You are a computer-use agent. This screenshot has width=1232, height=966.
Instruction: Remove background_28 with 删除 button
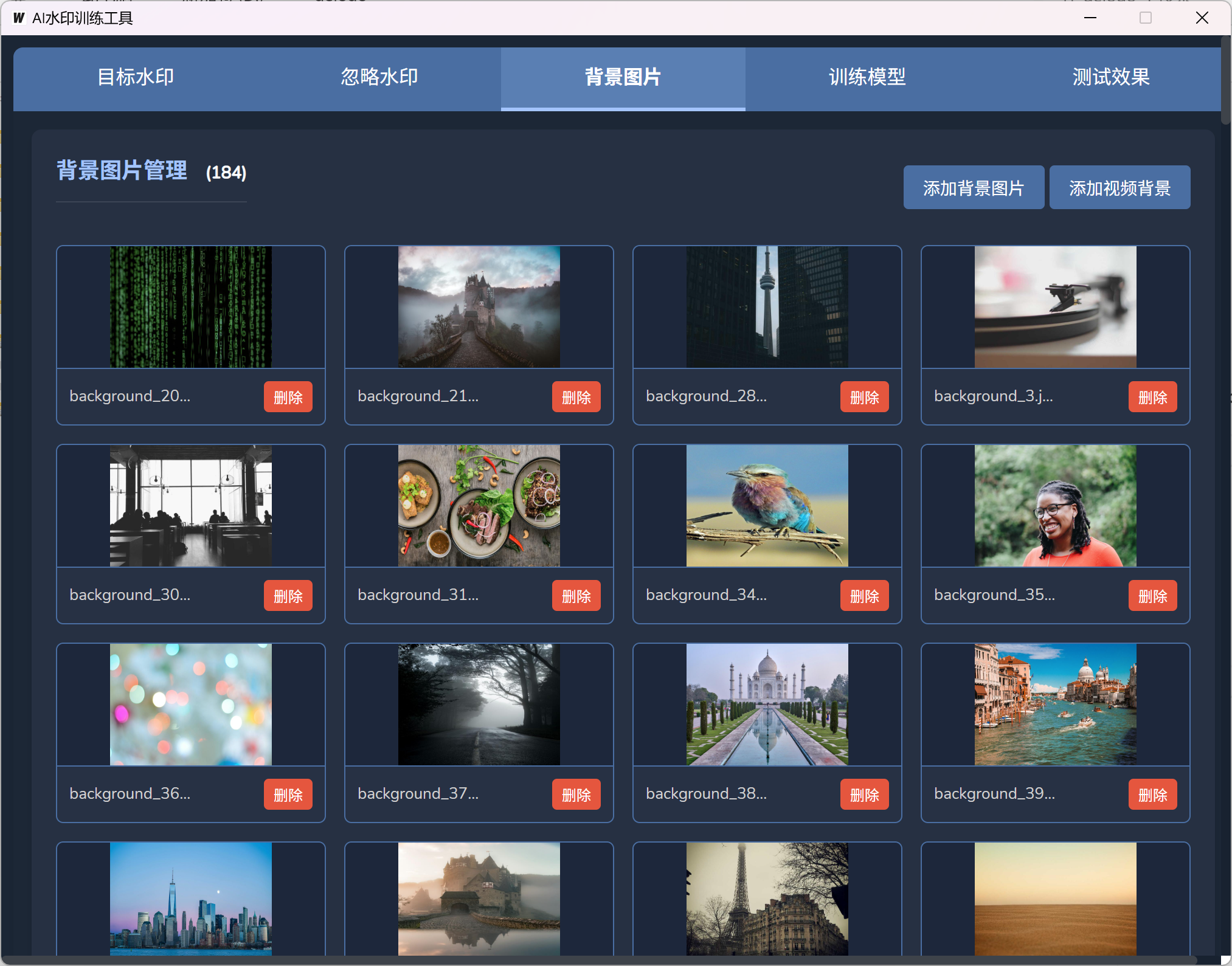865,397
